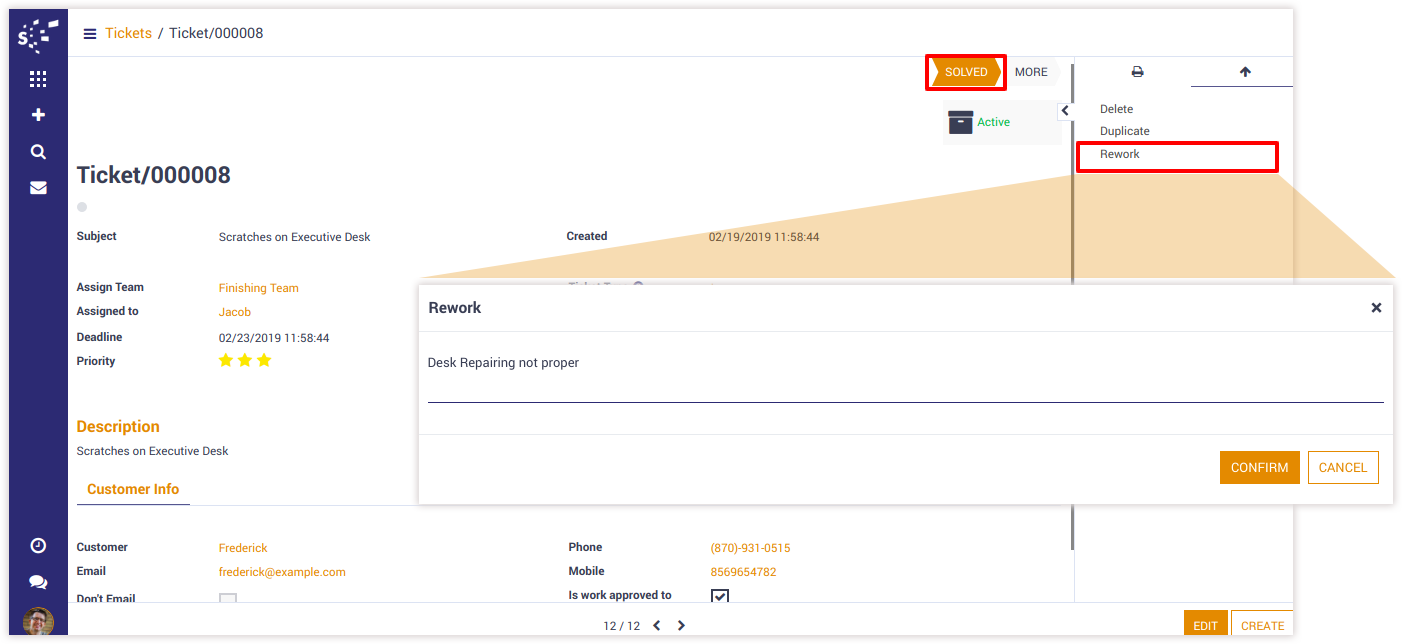This screenshot has height=644, width=1402.
Task: Switch to the Customer Info tab
Action: (133, 489)
